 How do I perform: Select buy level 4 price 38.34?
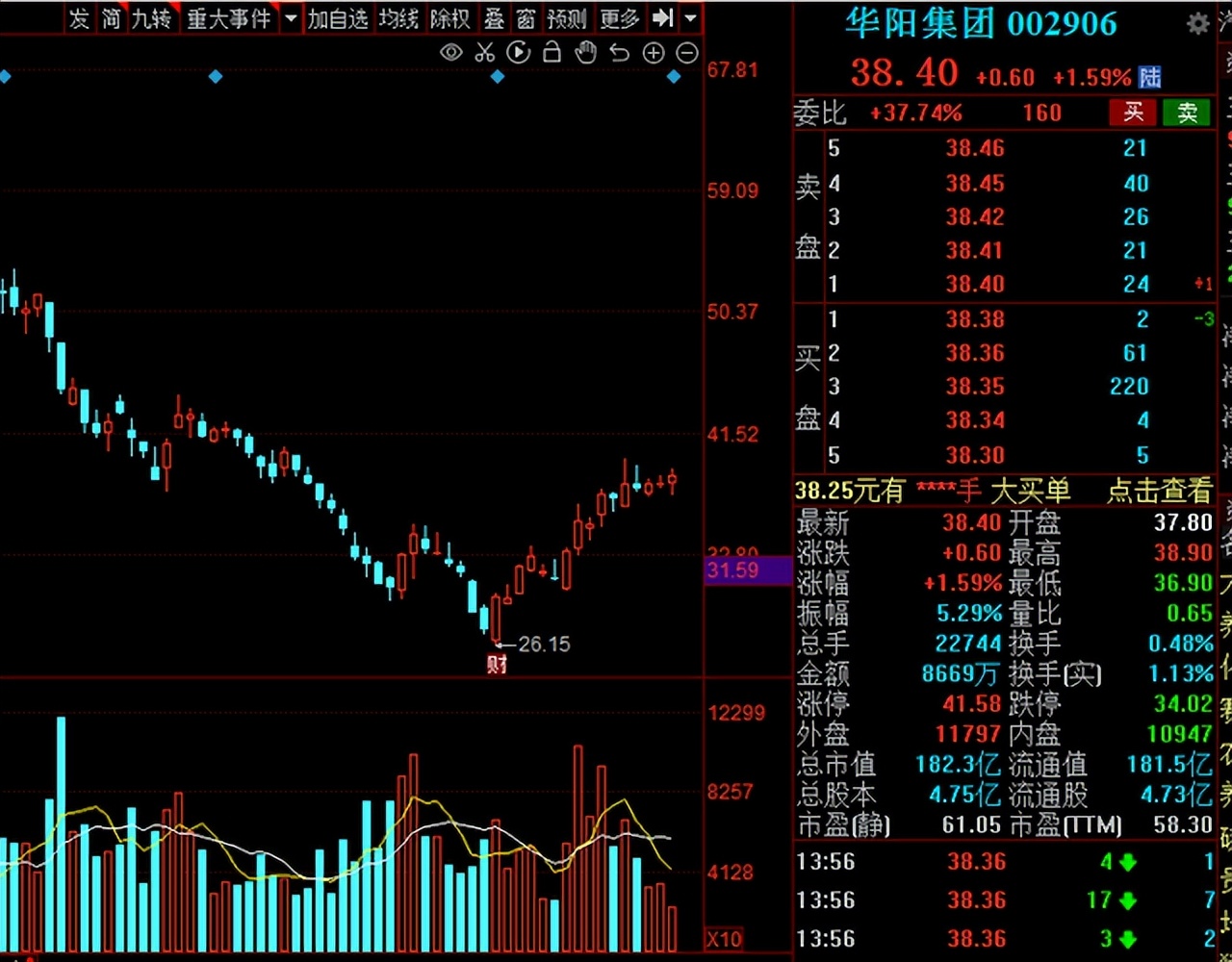(975, 420)
